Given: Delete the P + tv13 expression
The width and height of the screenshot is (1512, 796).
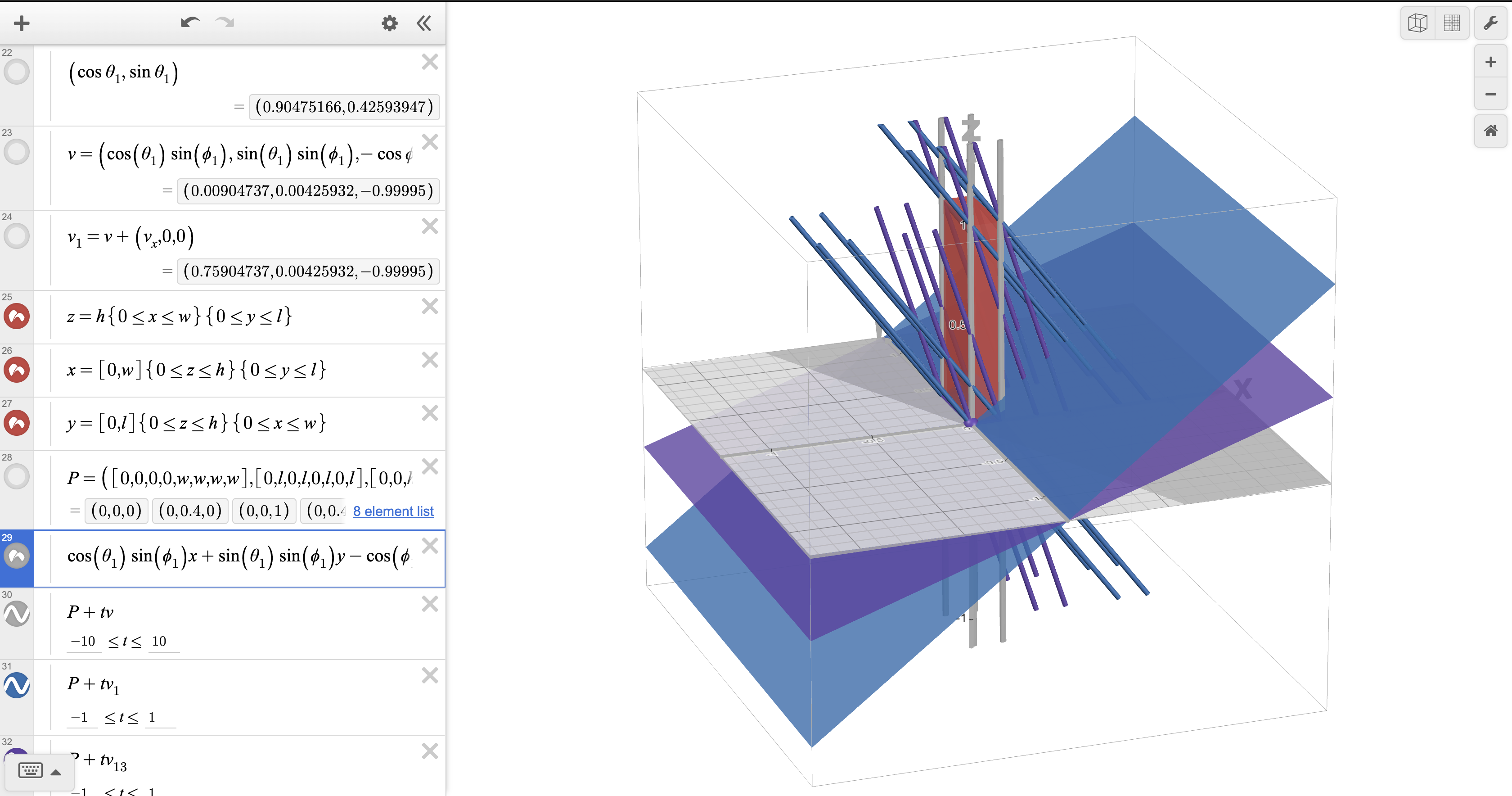Looking at the screenshot, I should click(x=430, y=751).
